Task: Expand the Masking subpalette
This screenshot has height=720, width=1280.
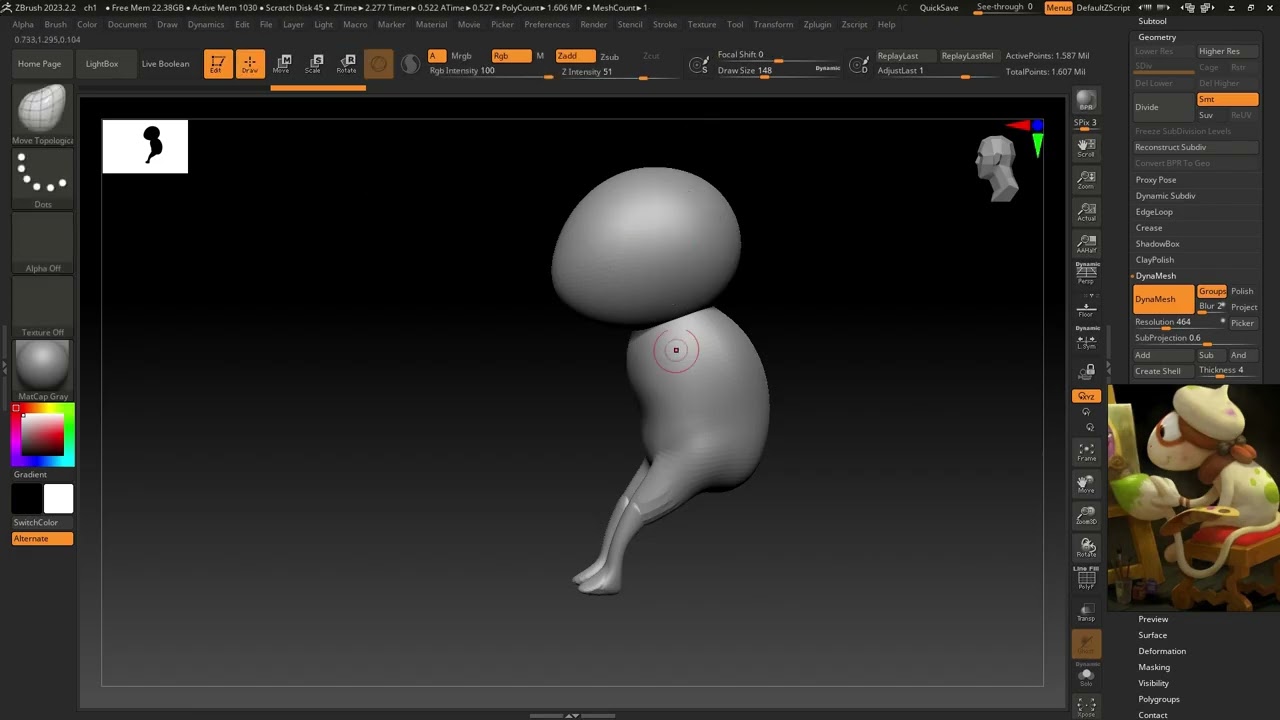Action: [x=1153, y=667]
